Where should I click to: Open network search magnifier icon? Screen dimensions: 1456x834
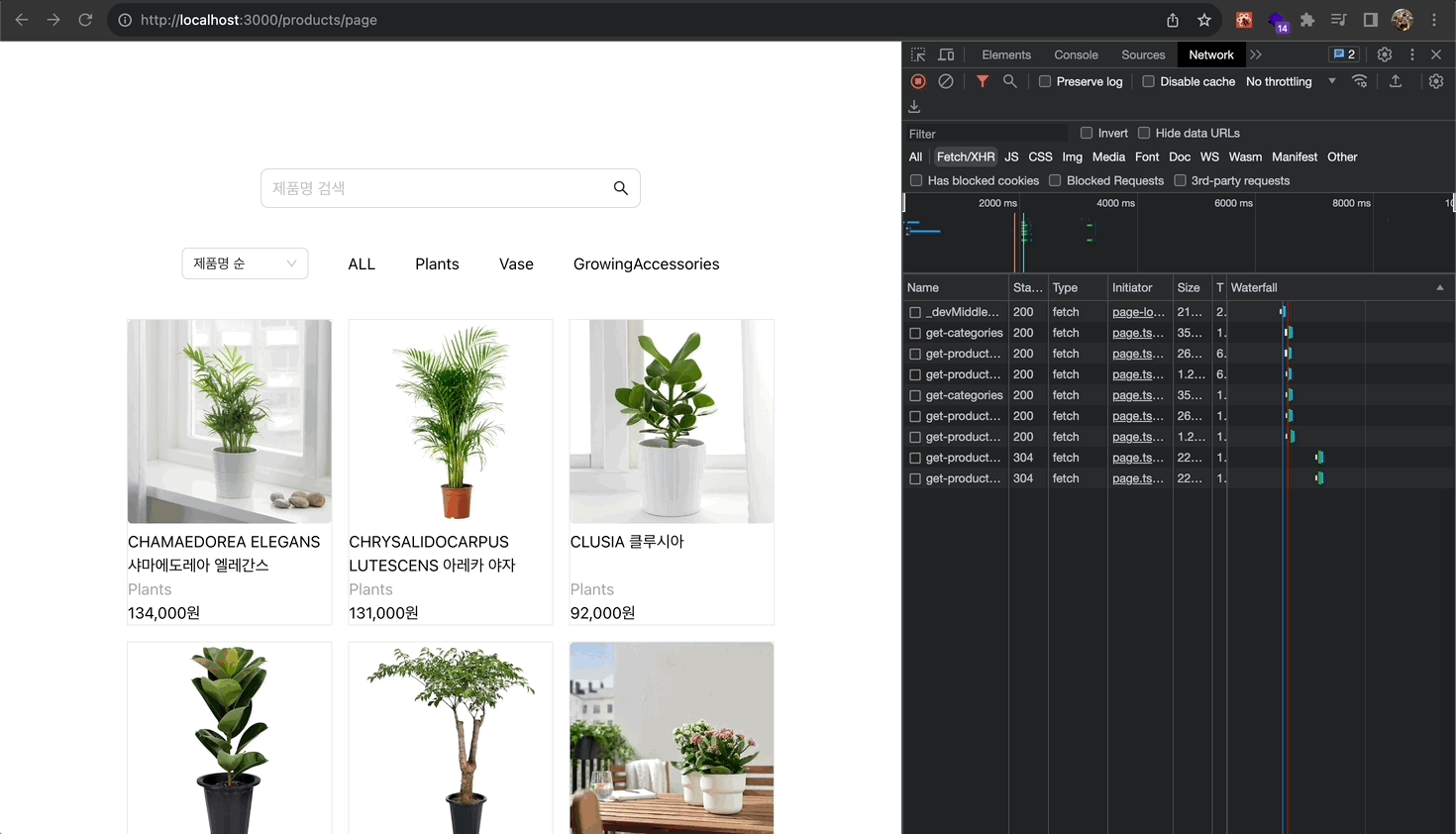click(1010, 81)
